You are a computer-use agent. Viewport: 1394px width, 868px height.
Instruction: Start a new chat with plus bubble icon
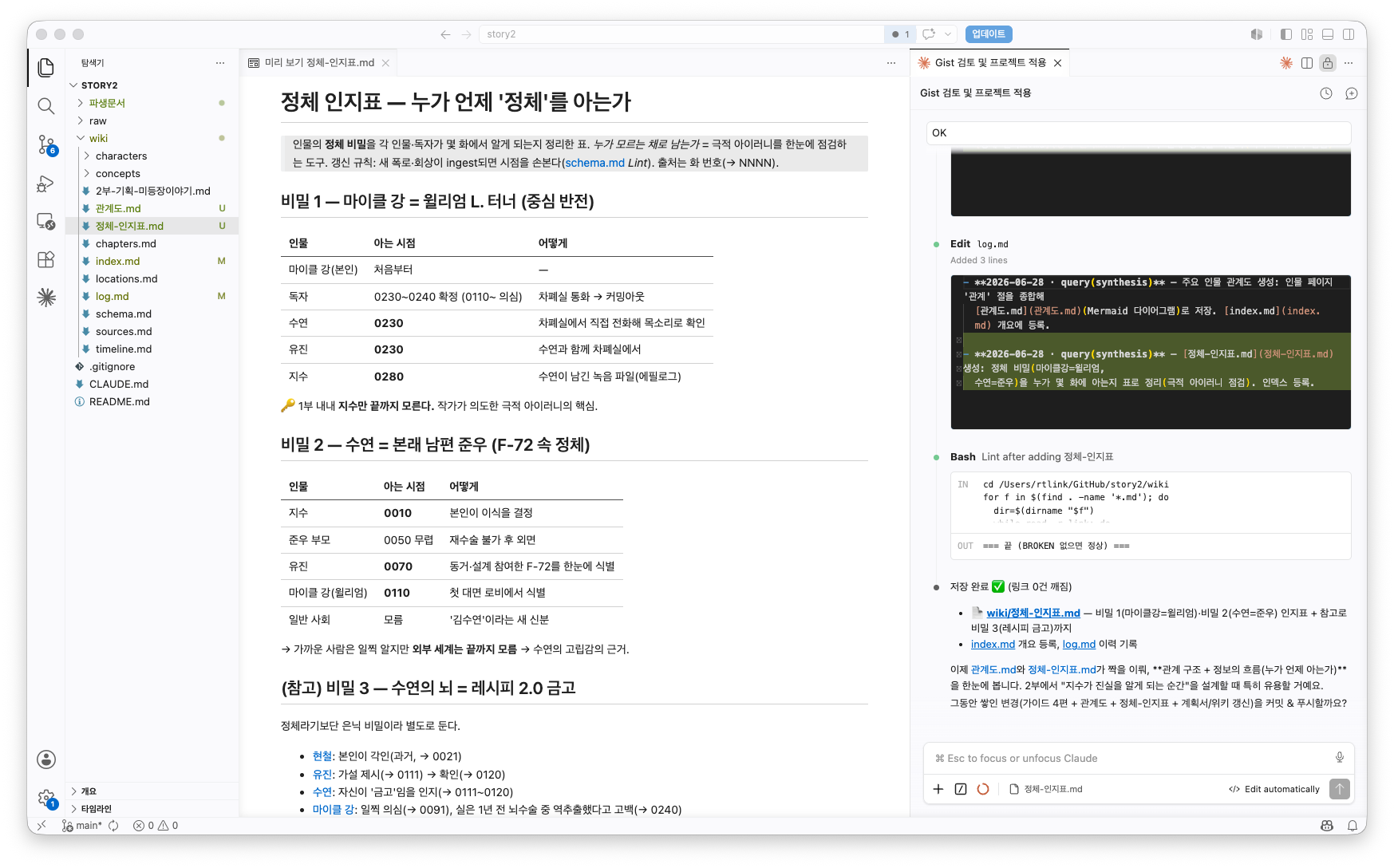point(1352,93)
